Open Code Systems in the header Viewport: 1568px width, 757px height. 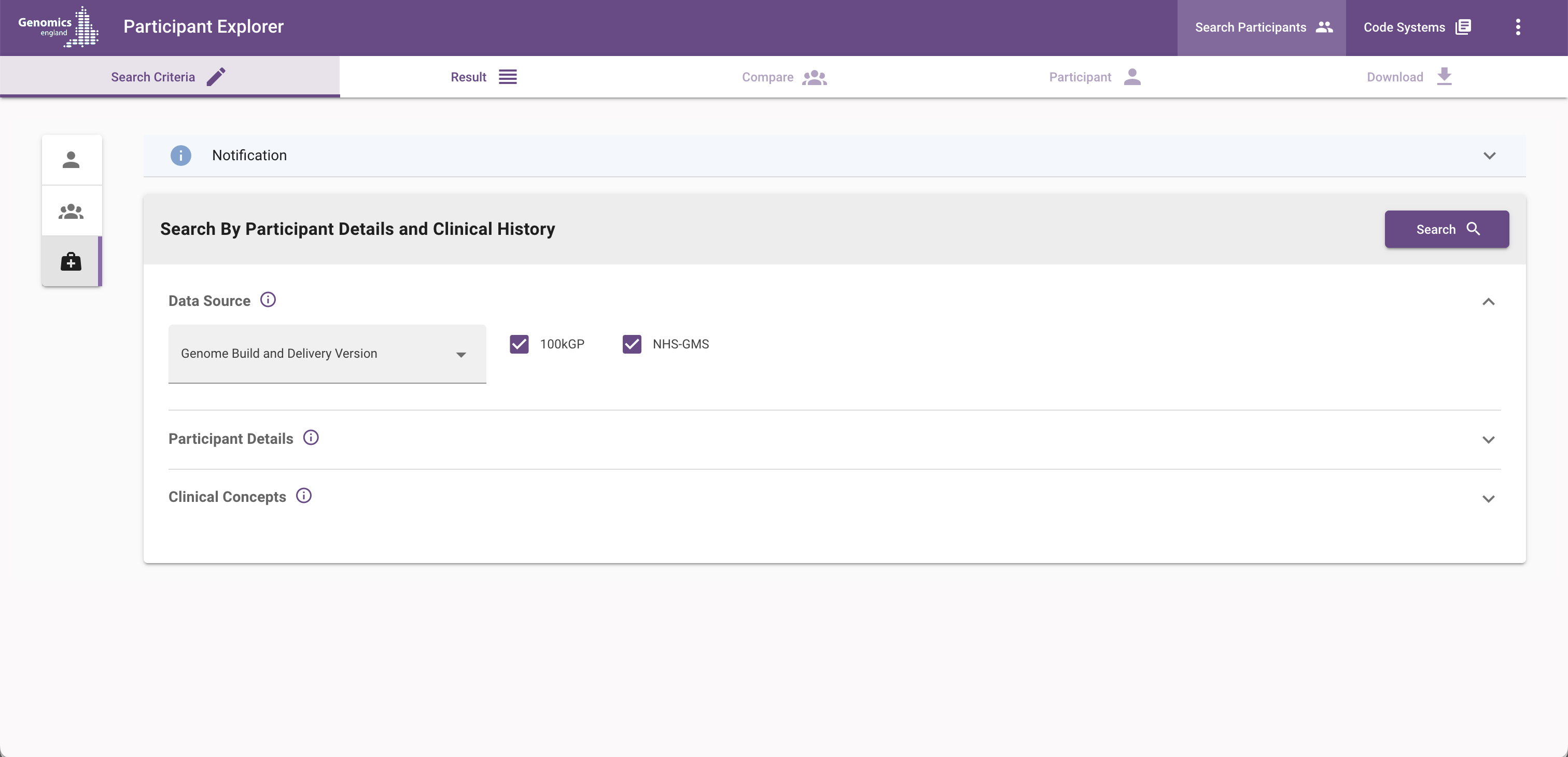click(1417, 27)
